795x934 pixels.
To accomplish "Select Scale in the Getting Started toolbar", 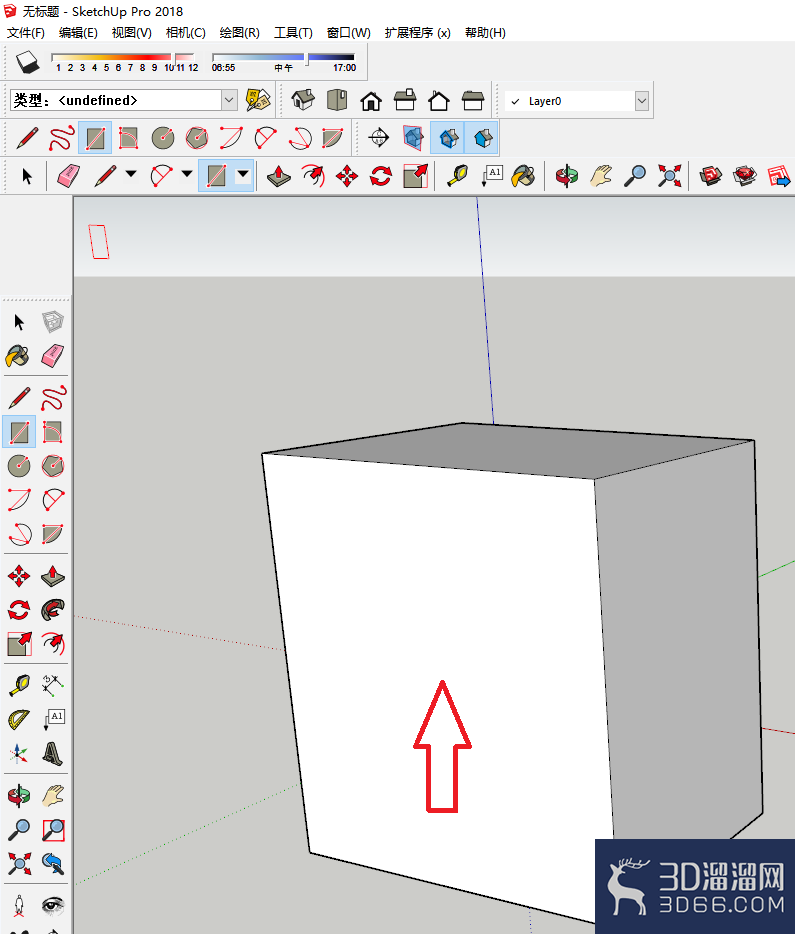I will click(415, 176).
